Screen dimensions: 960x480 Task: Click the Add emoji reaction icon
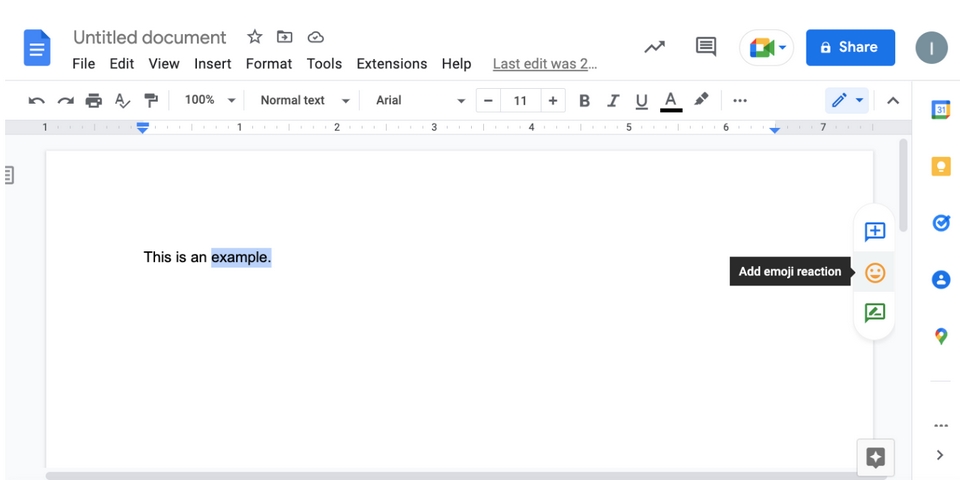coord(875,272)
